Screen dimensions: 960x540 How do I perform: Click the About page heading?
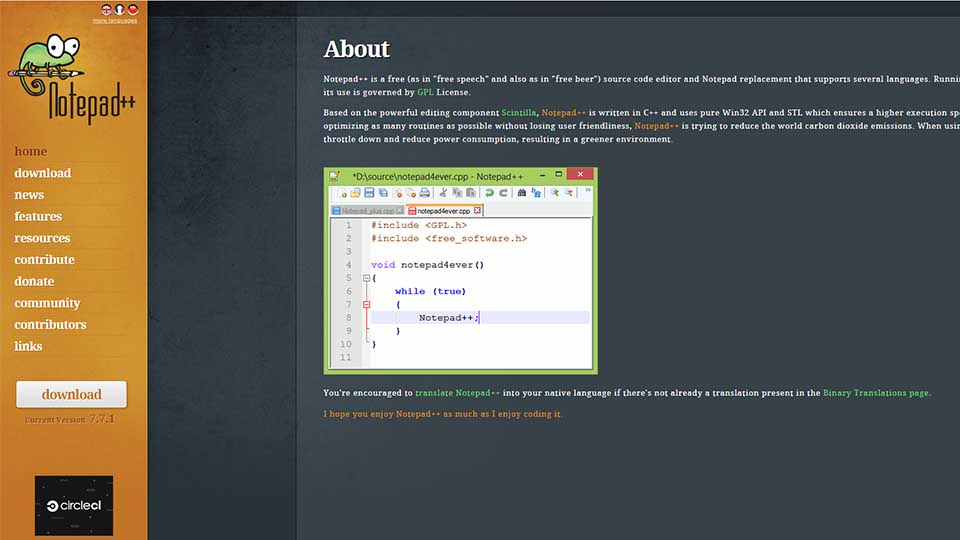coord(356,49)
